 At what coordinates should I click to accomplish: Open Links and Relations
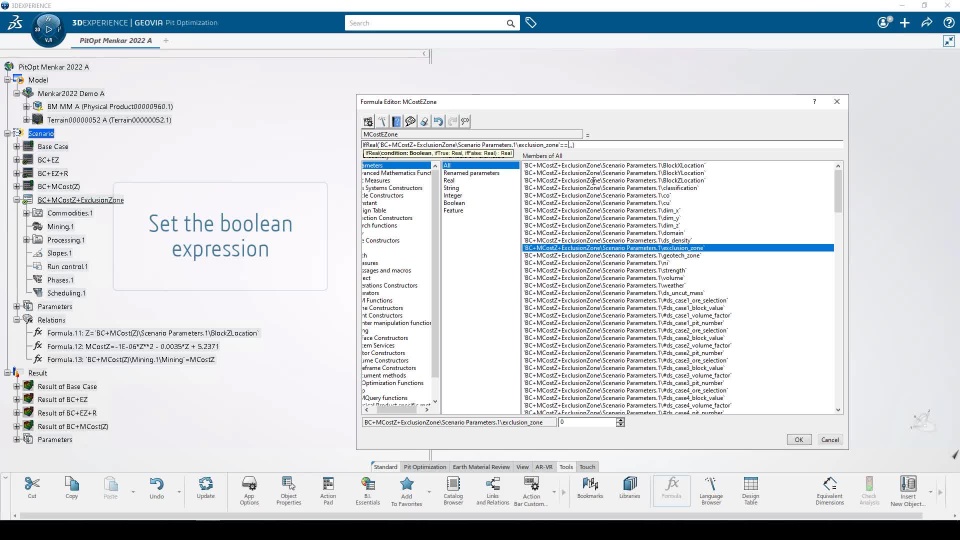pos(492,491)
